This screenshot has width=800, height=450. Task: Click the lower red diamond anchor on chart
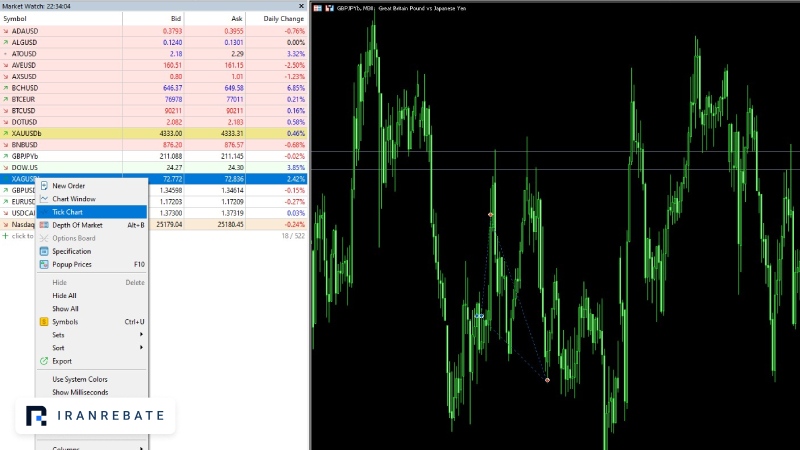point(547,380)
